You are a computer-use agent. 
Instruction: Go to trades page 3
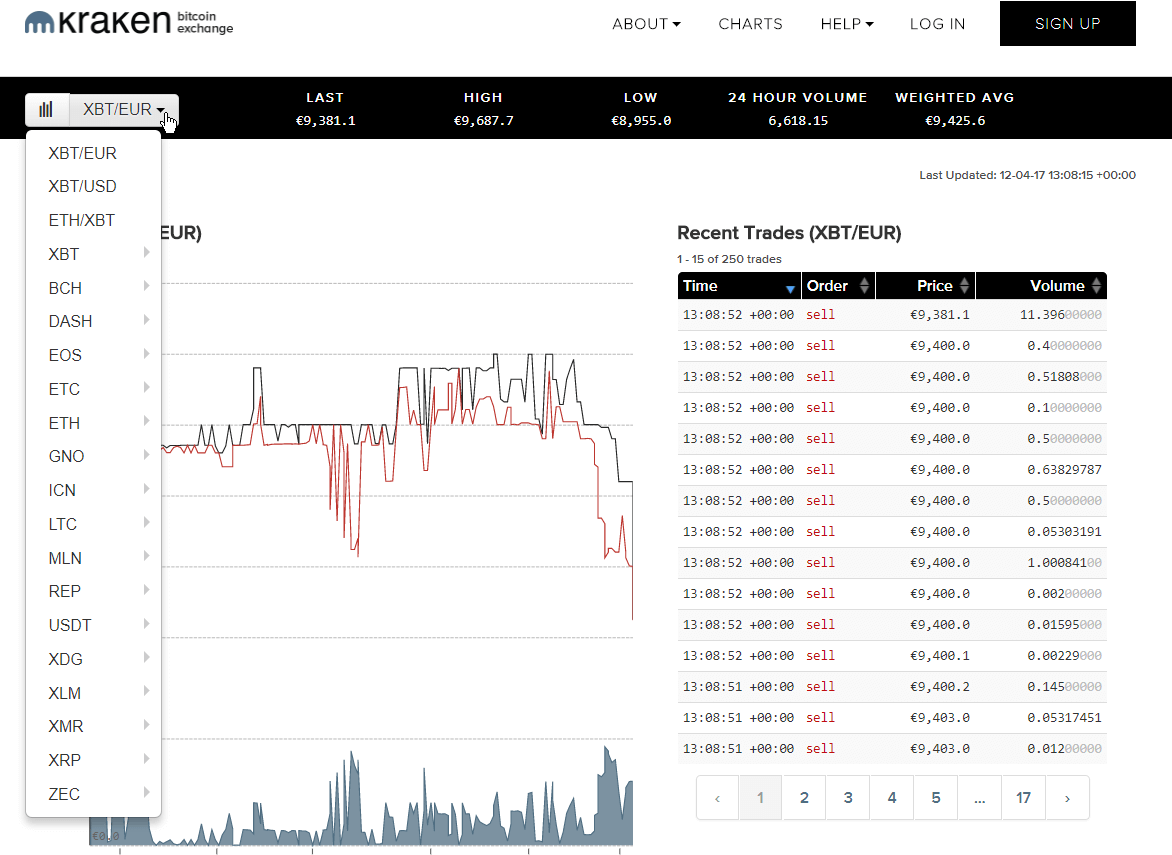pos(848,798)
